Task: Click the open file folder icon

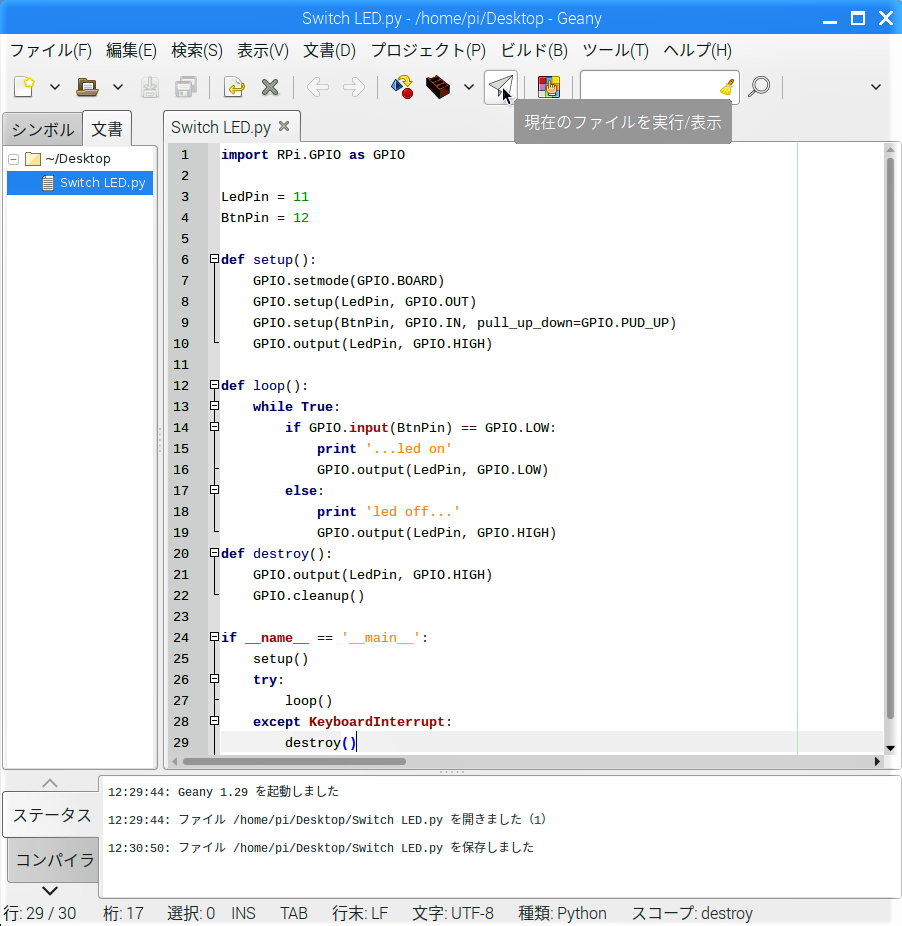Action: (x=88, y=87)
